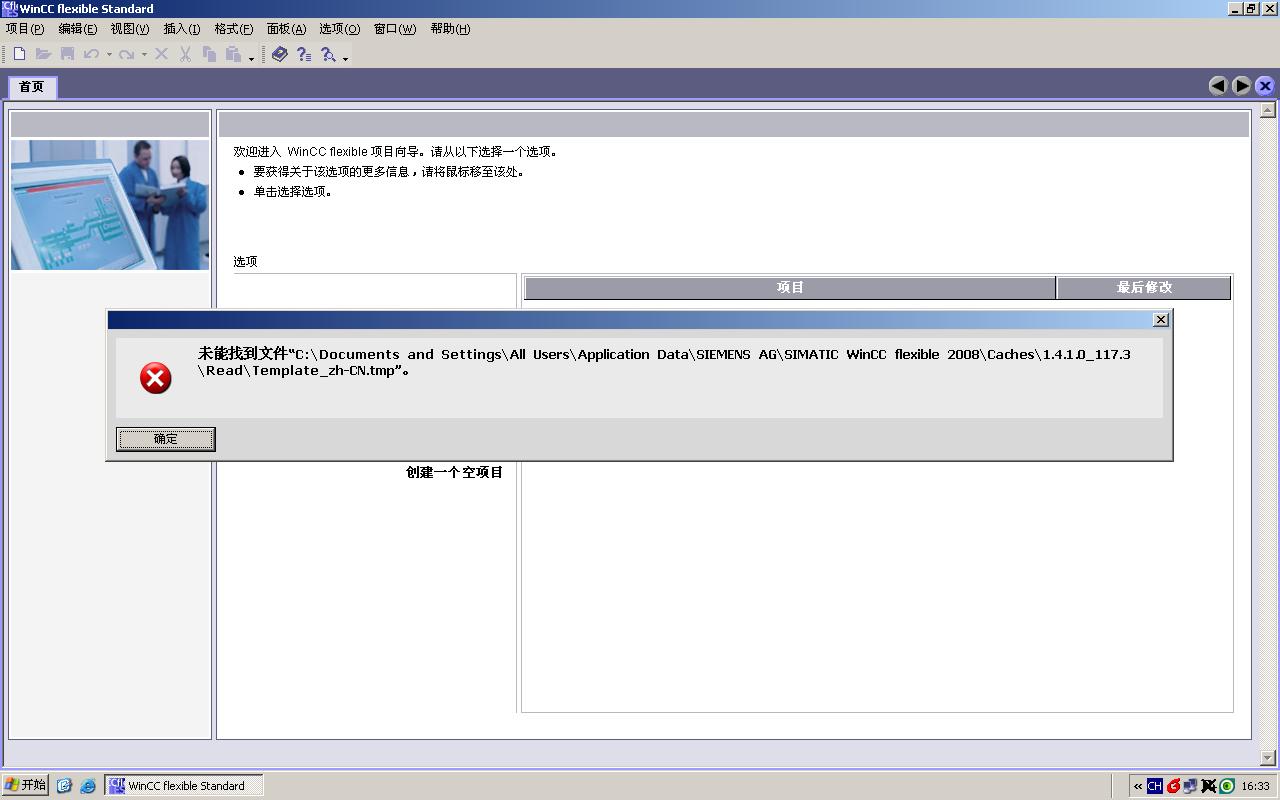1280x800 pixels.
Task: Close the error dialog with its X
Action: point(1160,320)
